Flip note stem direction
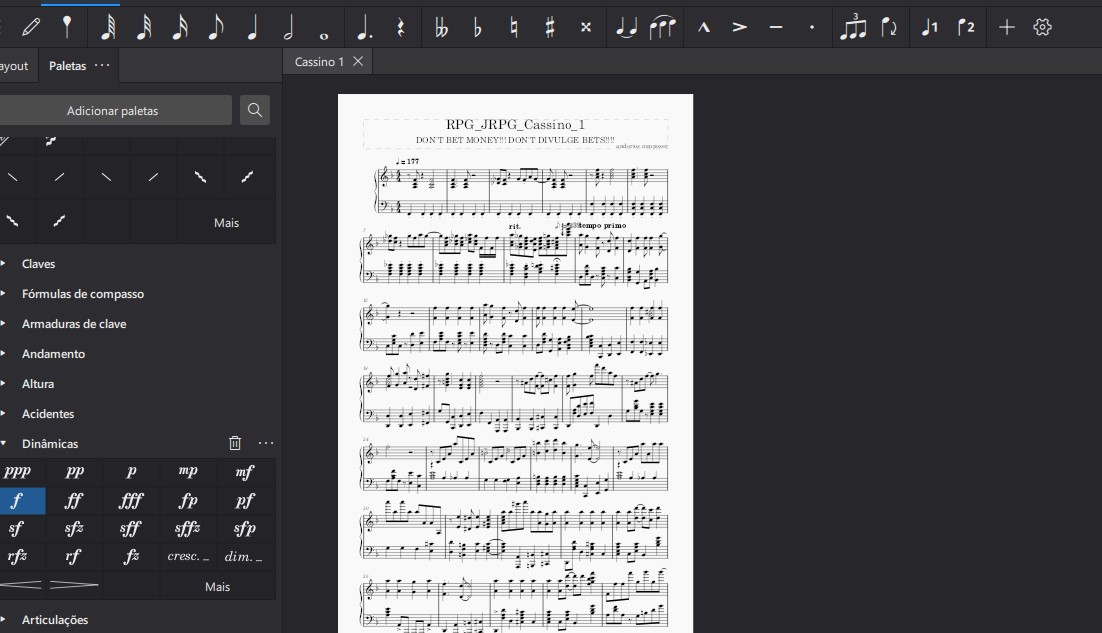This screenshot has width=1102, height=633. point(889,27)
